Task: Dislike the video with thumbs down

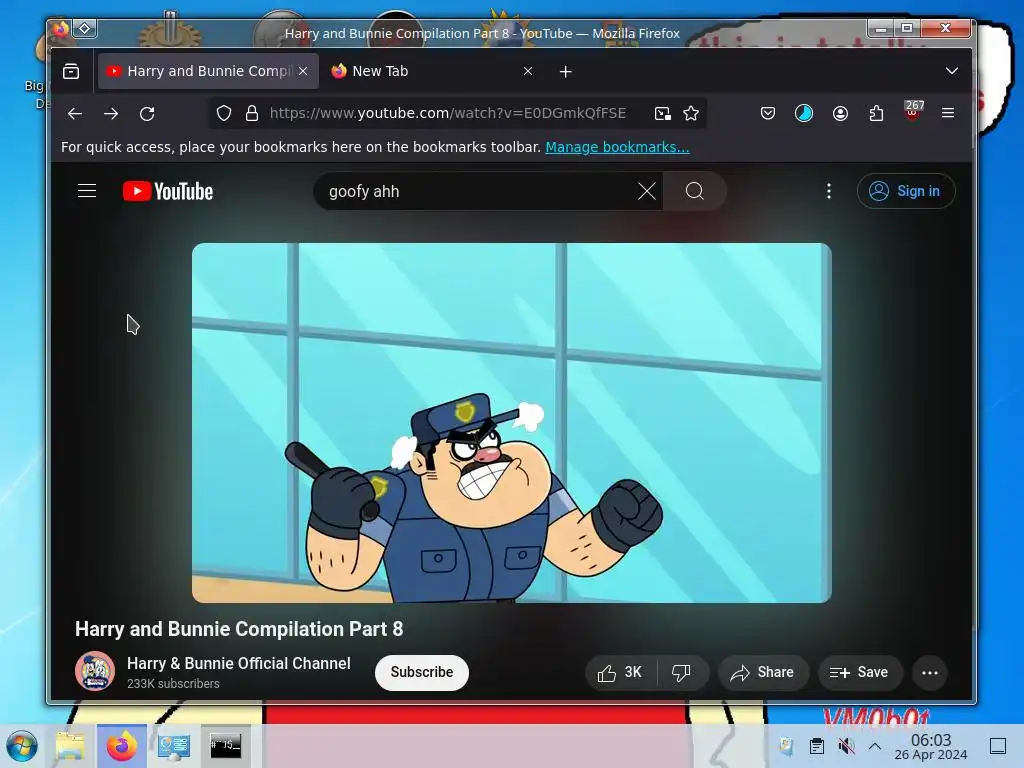Action: [682, 673]
